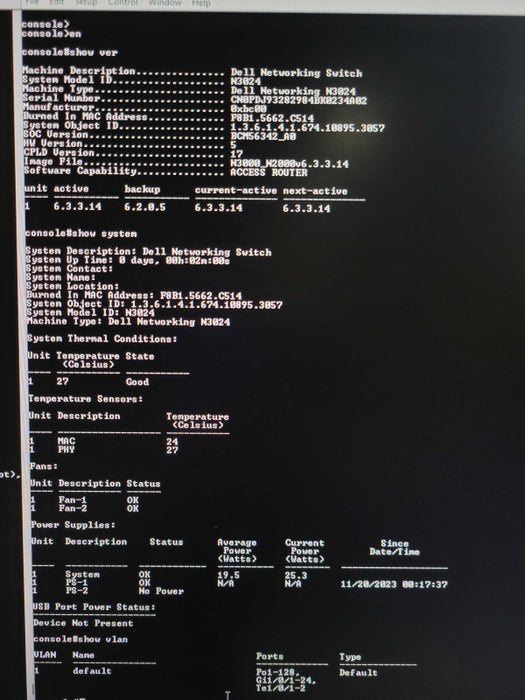Click the PHY temperature sensor row

coord(104,450)
